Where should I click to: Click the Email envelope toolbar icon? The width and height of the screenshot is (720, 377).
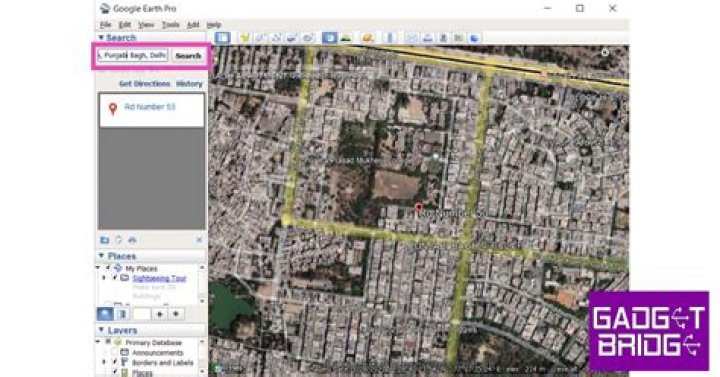coord(411,38)
